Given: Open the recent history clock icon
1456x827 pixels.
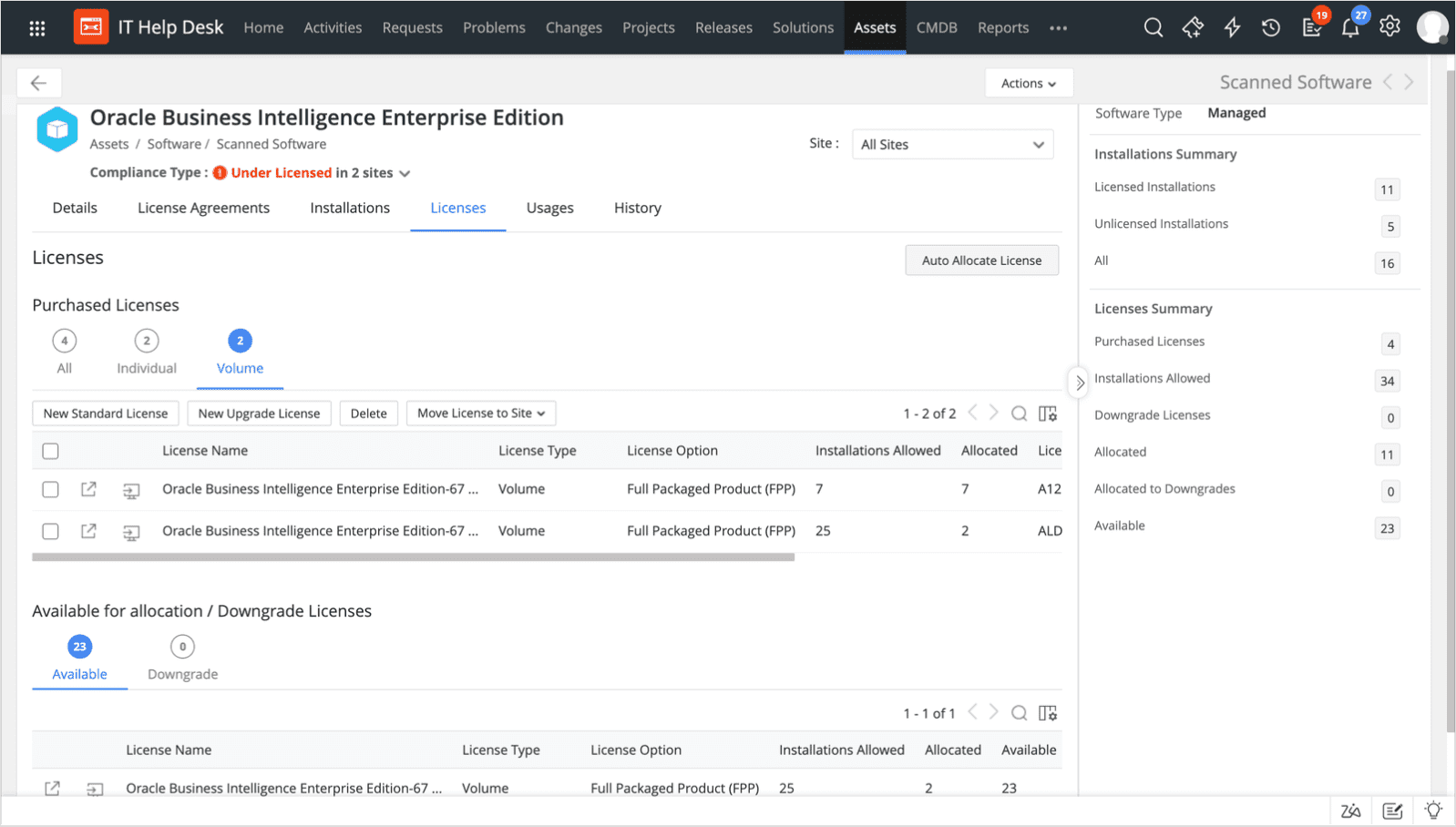Looking at the screenshot, I should click(x=1271, y=27).
